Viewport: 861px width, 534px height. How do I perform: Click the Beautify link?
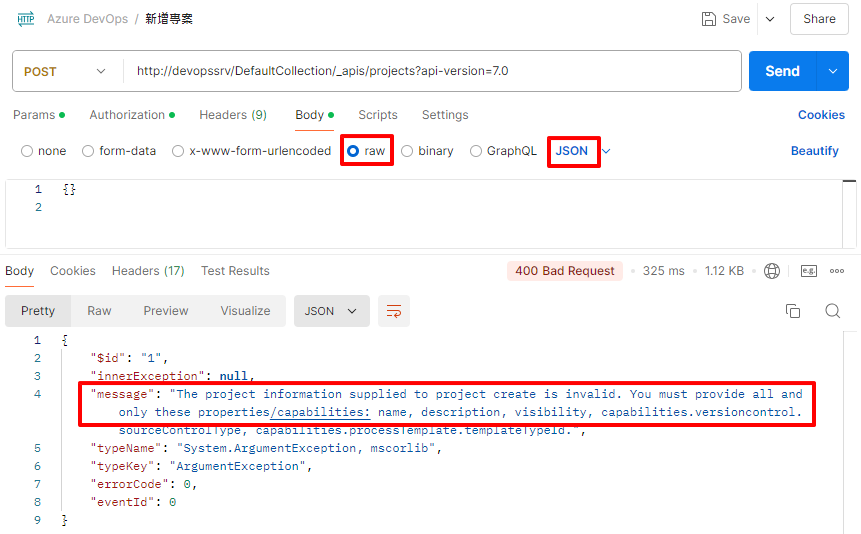tap(814, 151)
